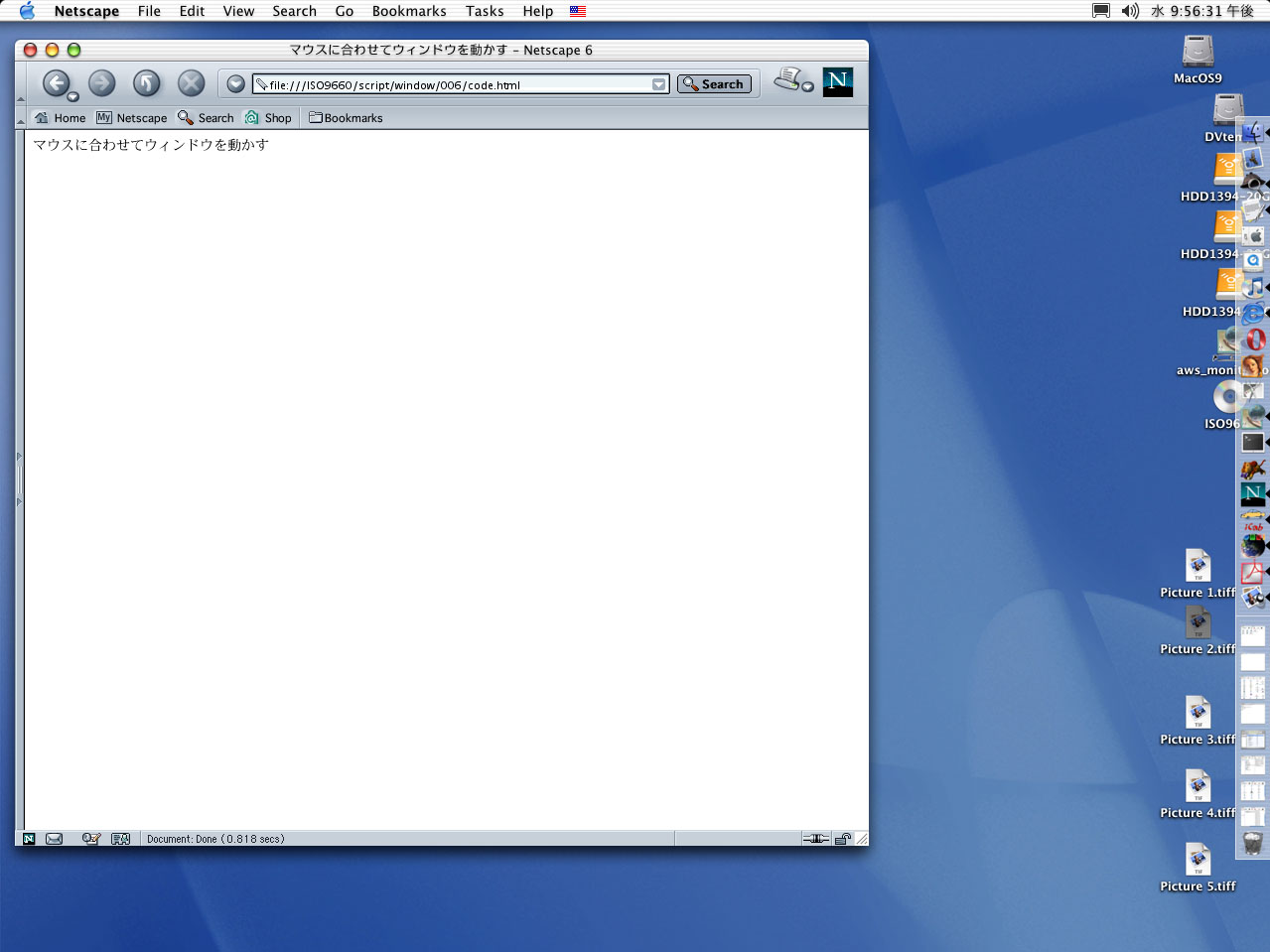Open Navigator from status bar N icon

click(x=29, y=839)
